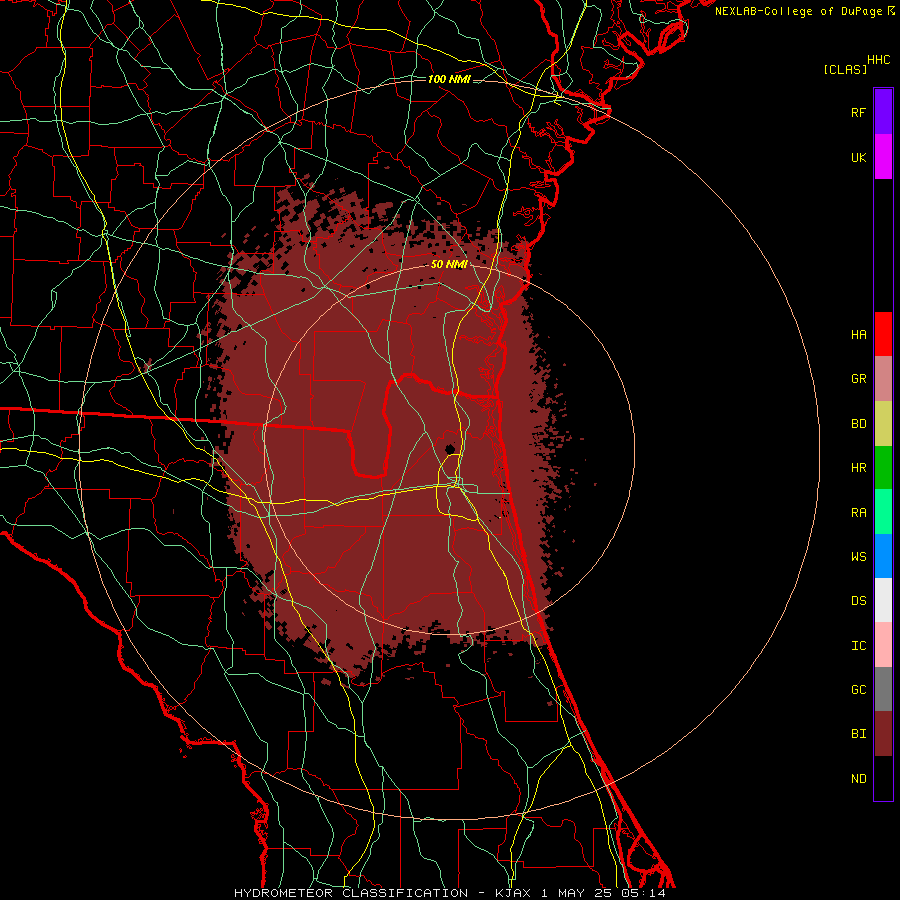The width and height of the screenshot is (900, 900).
Task: Click the black radar site dot
Action: 450,448
